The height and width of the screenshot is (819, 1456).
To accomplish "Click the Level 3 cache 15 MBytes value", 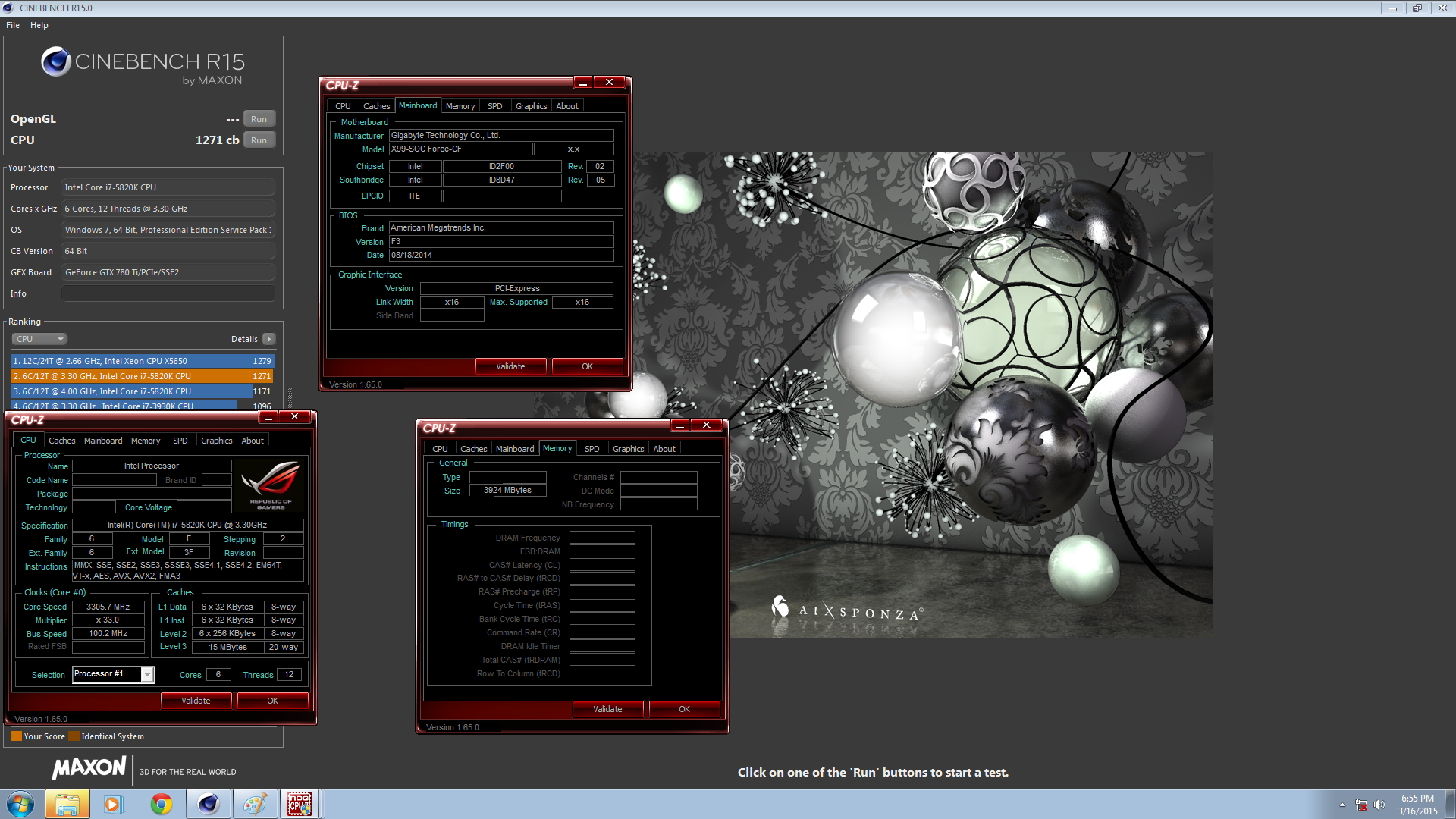I will point(227,648).
